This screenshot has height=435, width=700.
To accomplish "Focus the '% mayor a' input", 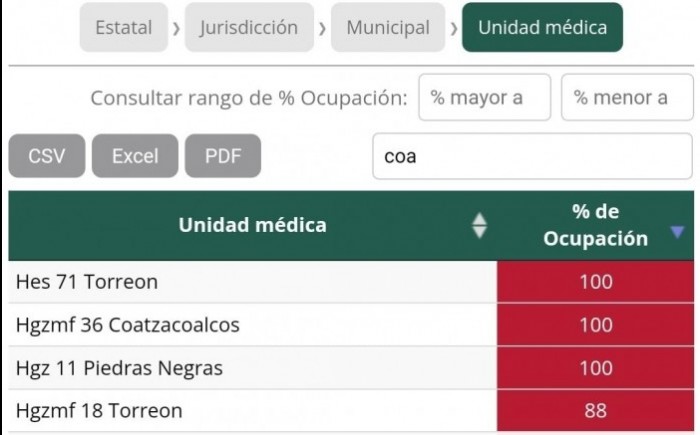I will [x=484, y=98].
